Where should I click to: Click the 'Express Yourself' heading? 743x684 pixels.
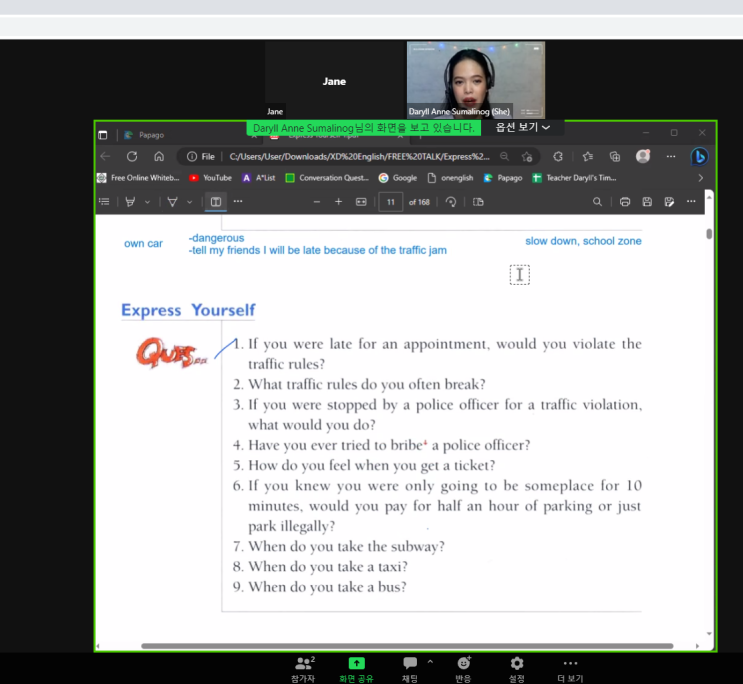click(188, 310)
